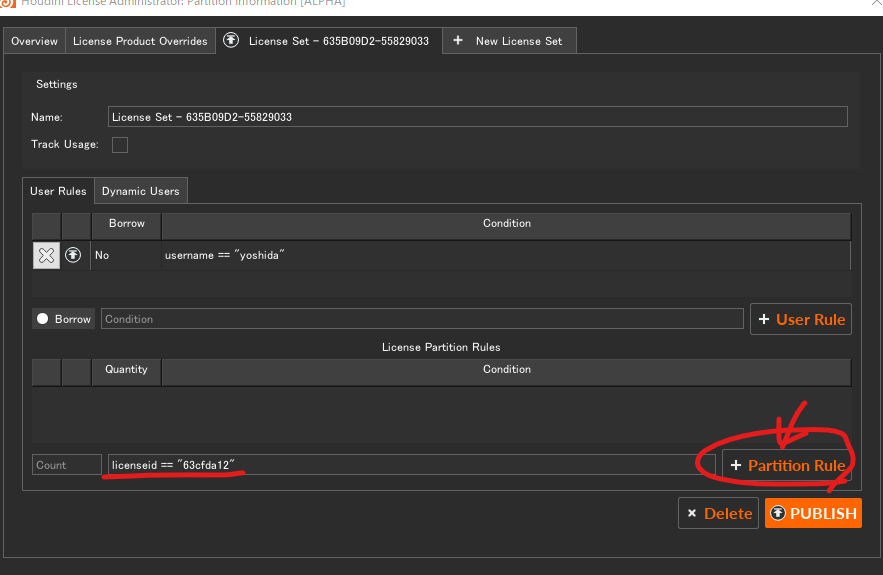This screenshot has width=883, height=575.
Task: Switch to the Overview tab
Action: point(34,41)
